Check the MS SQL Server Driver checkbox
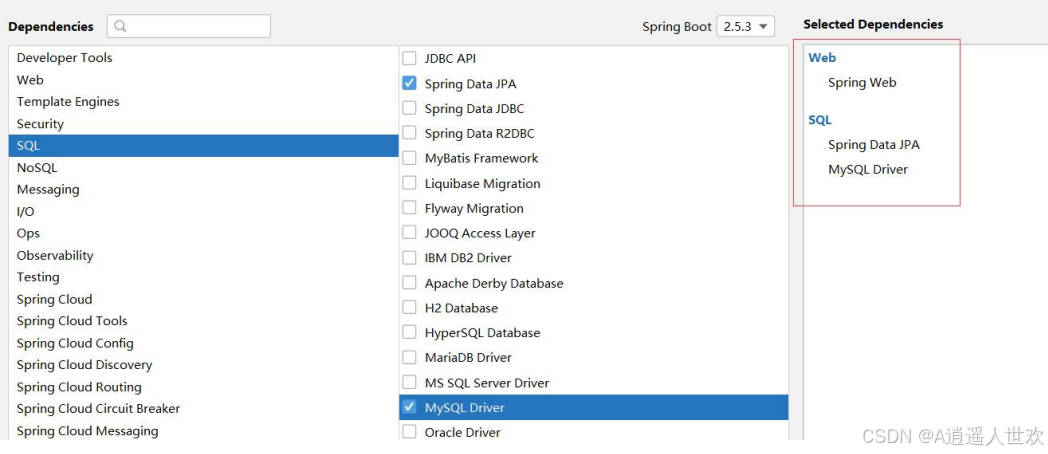This screenshot has height=454, width=1048. click(409, 382)
